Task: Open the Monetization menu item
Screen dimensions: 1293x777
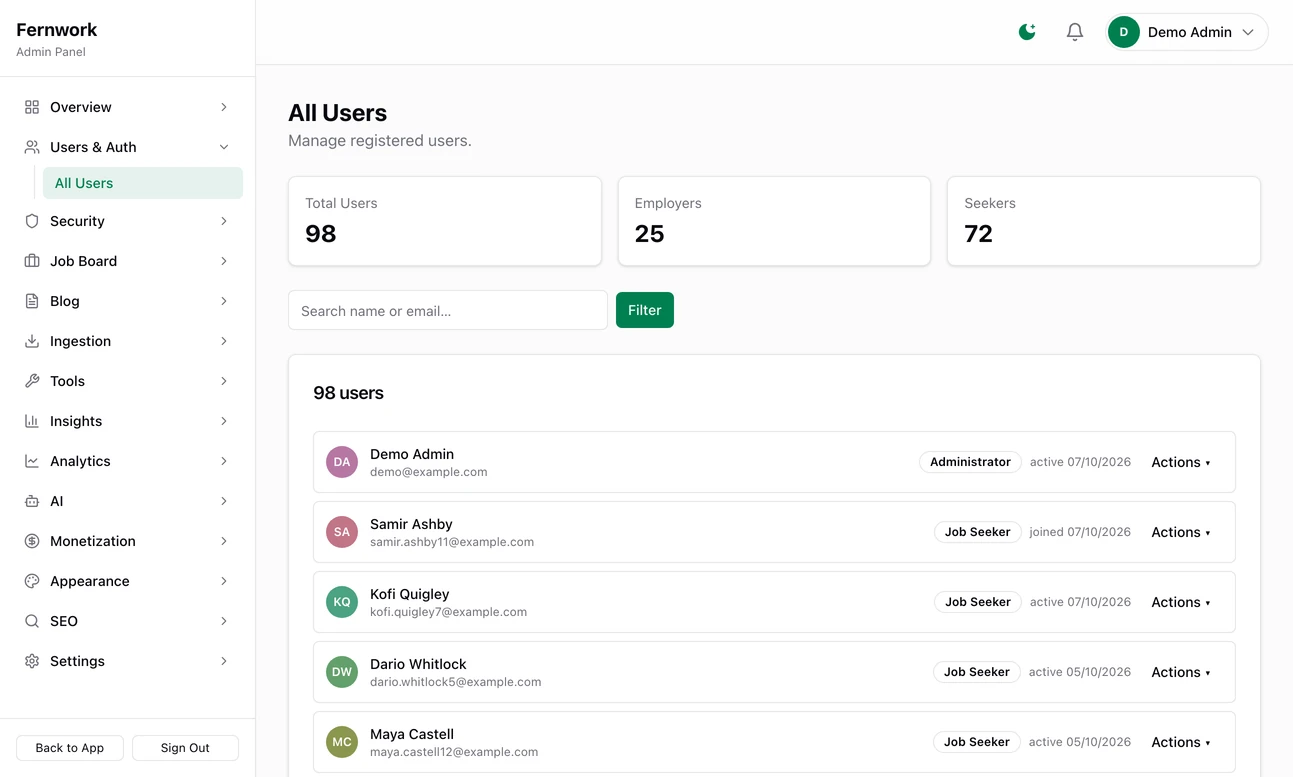Action: coord(128,541)
